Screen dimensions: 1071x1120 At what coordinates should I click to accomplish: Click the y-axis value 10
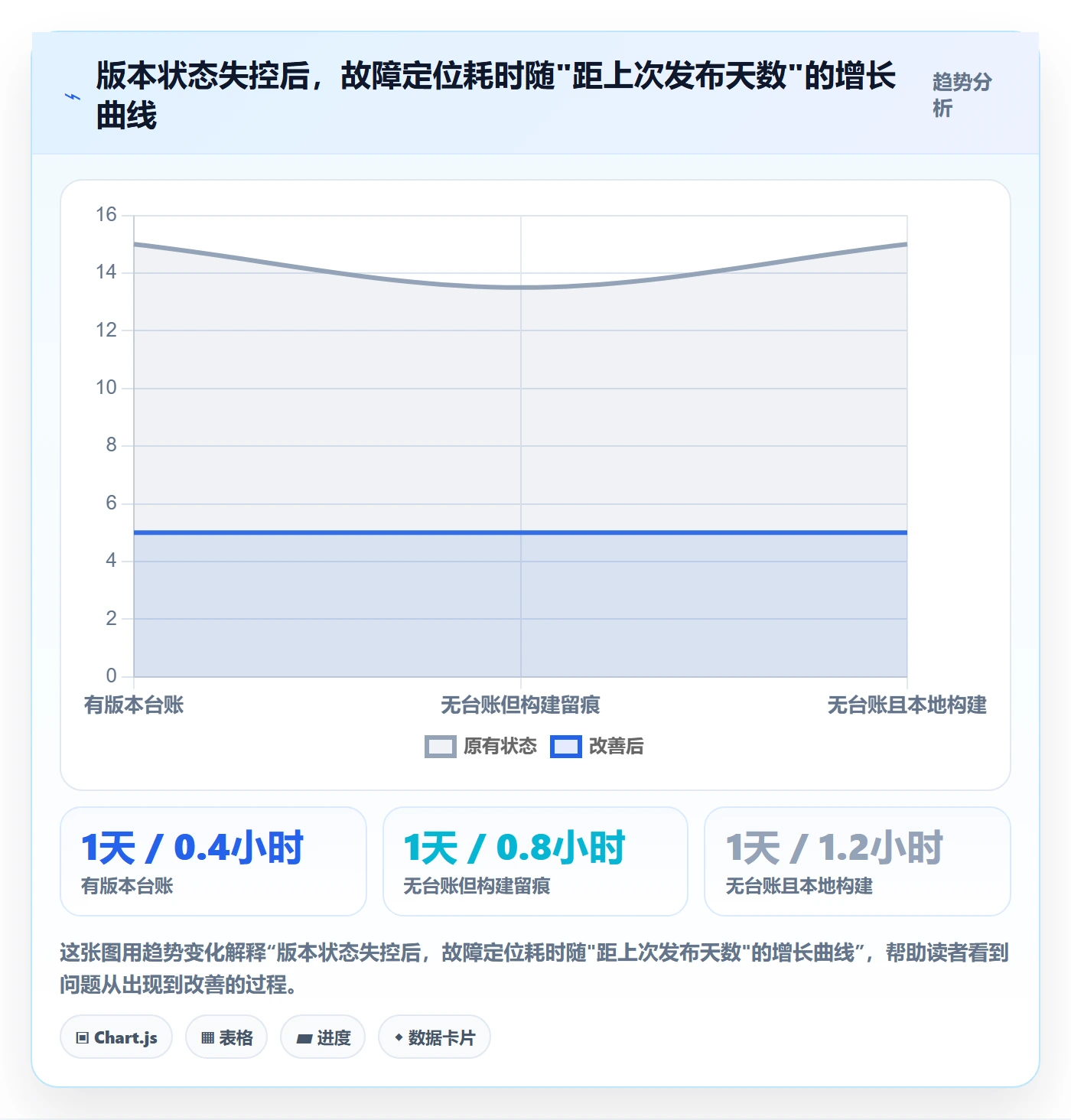(106, 388)
